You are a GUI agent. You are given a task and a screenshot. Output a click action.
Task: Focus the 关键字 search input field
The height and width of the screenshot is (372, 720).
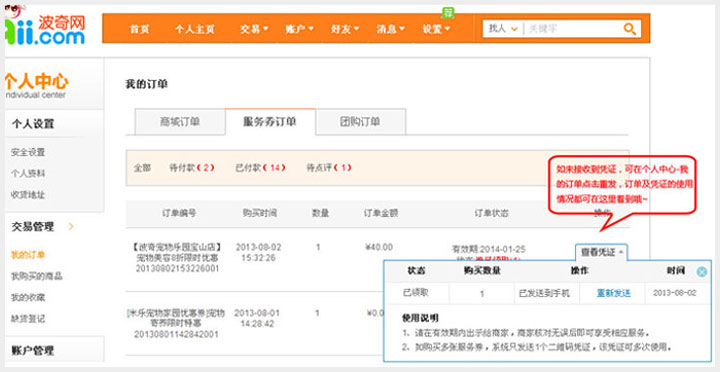(573, 29)
